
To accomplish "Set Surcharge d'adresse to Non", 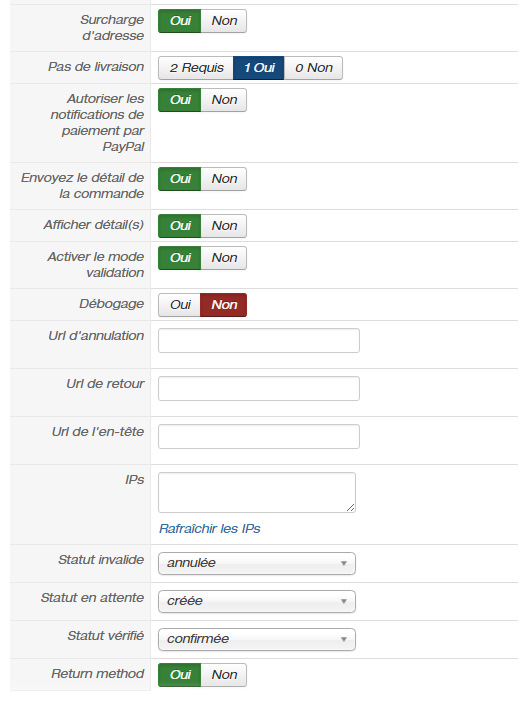I will [x=224, y=21].
